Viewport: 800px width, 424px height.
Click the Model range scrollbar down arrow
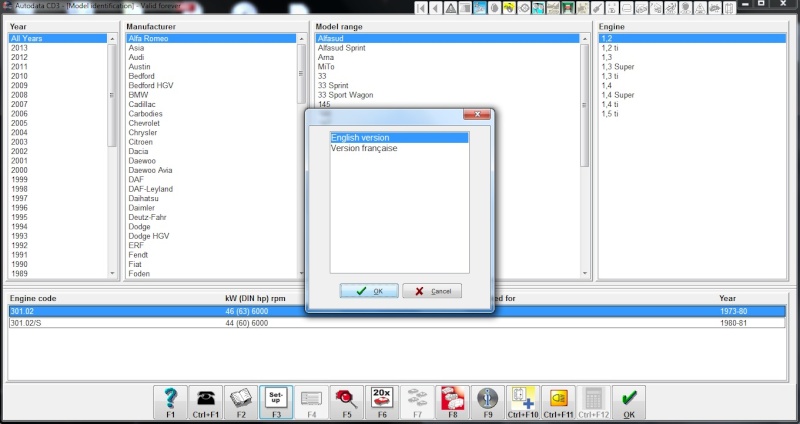click(x=585, y=273)
